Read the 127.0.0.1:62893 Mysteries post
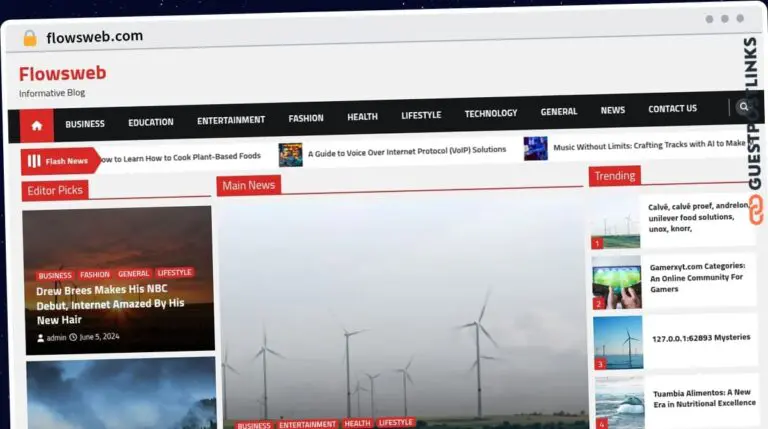Screen dimensions: 768x429 700,338
